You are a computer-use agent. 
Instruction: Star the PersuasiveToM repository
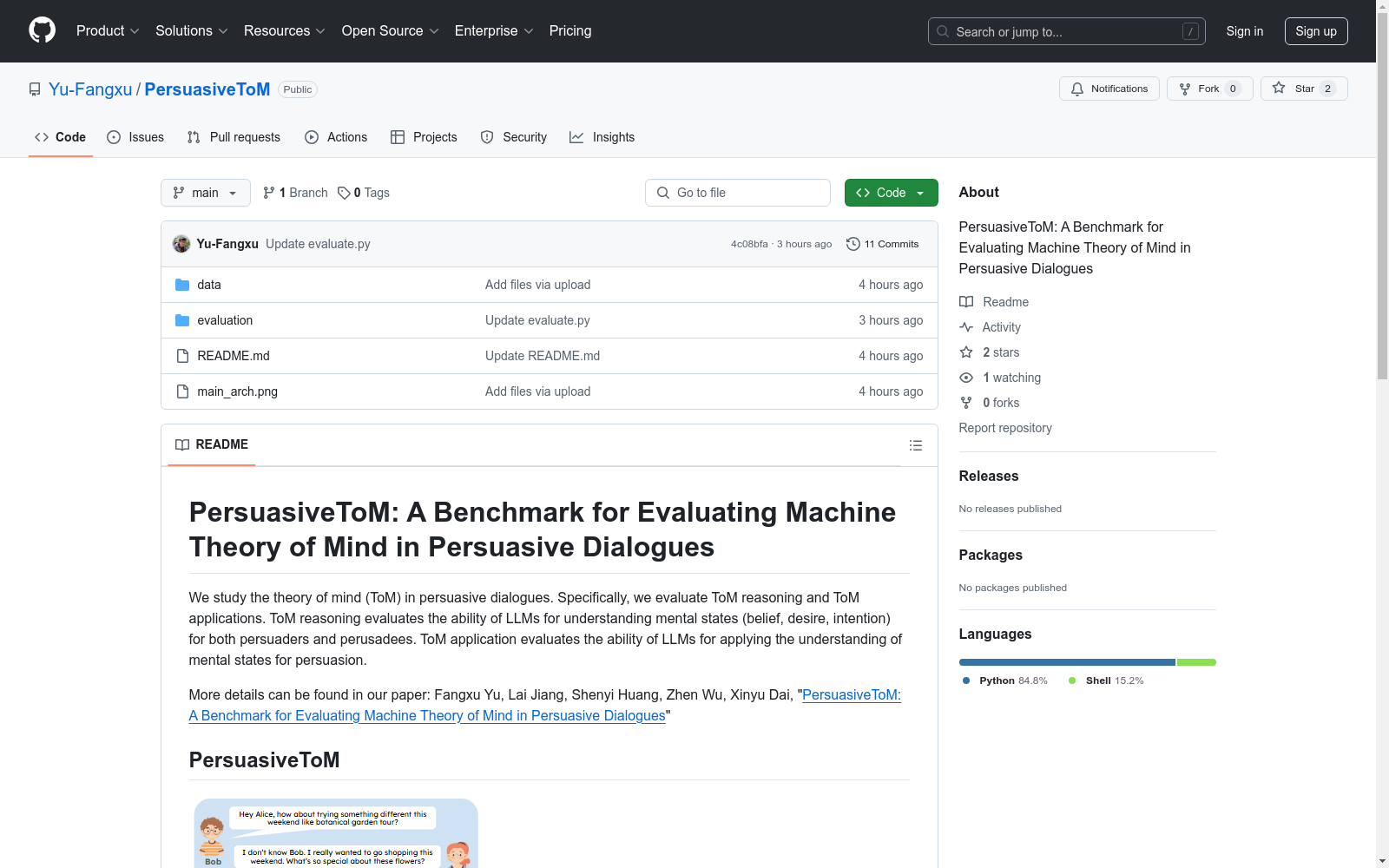(x=1303, y=89)
